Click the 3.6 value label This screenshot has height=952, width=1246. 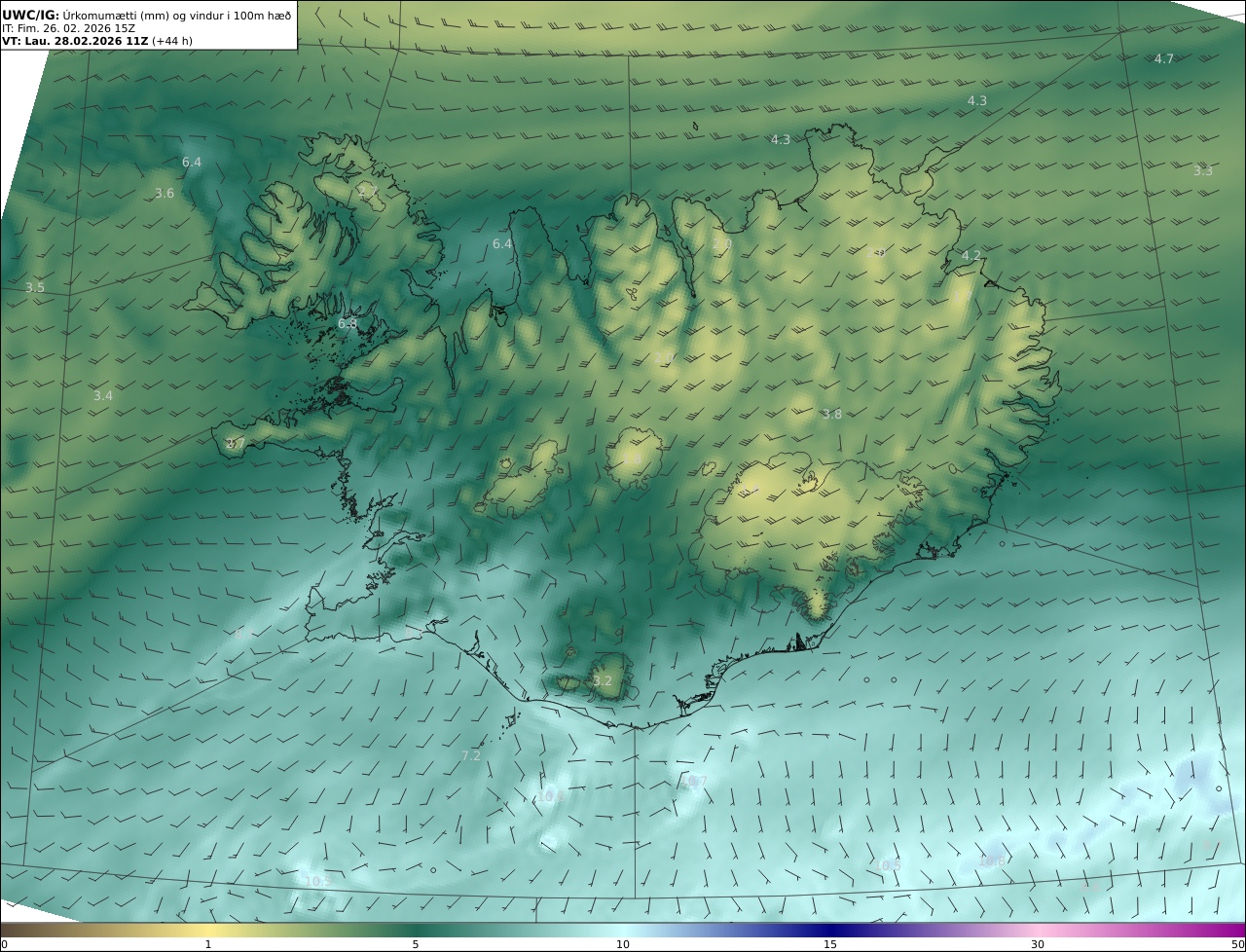pos(165,194)
